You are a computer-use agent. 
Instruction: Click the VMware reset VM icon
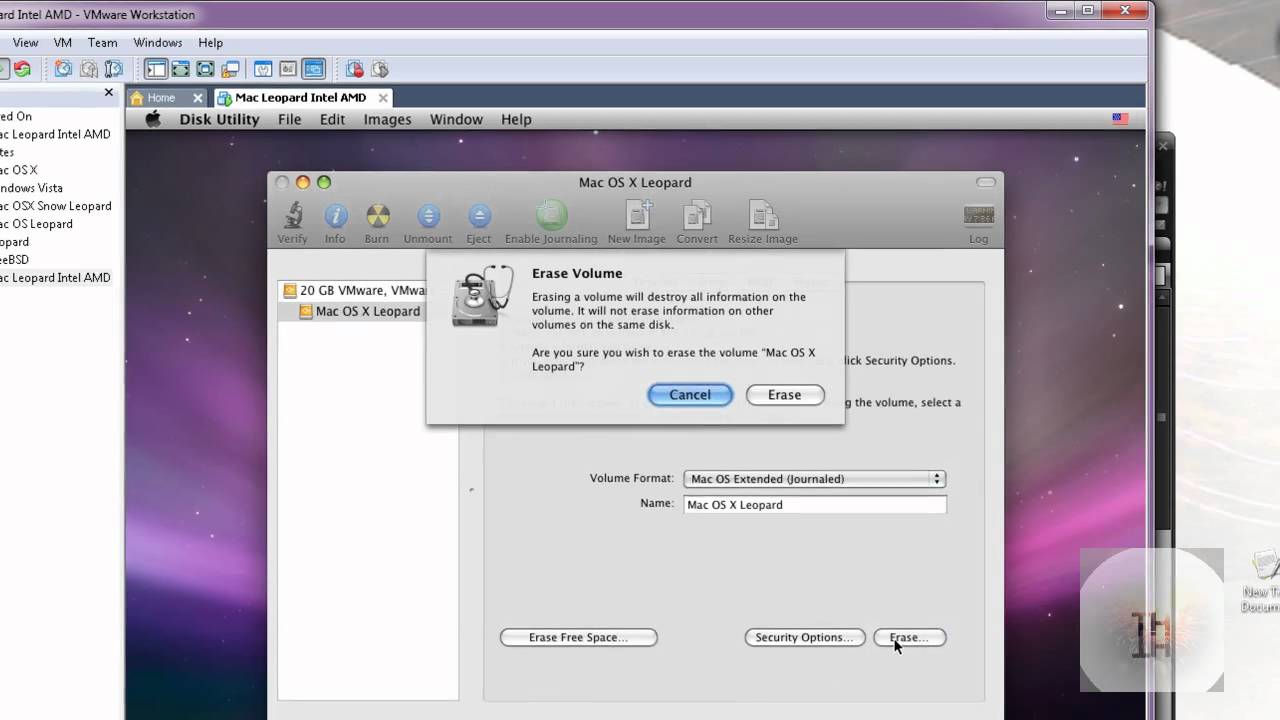click(x=22, y=69)
